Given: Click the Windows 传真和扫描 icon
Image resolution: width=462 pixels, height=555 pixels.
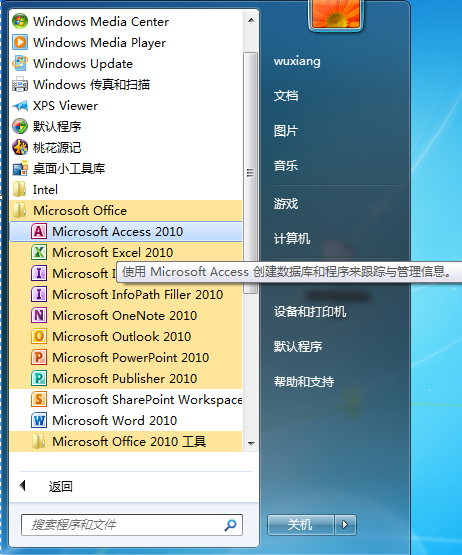Looking at the screenshot, I should tap(20, 85).
